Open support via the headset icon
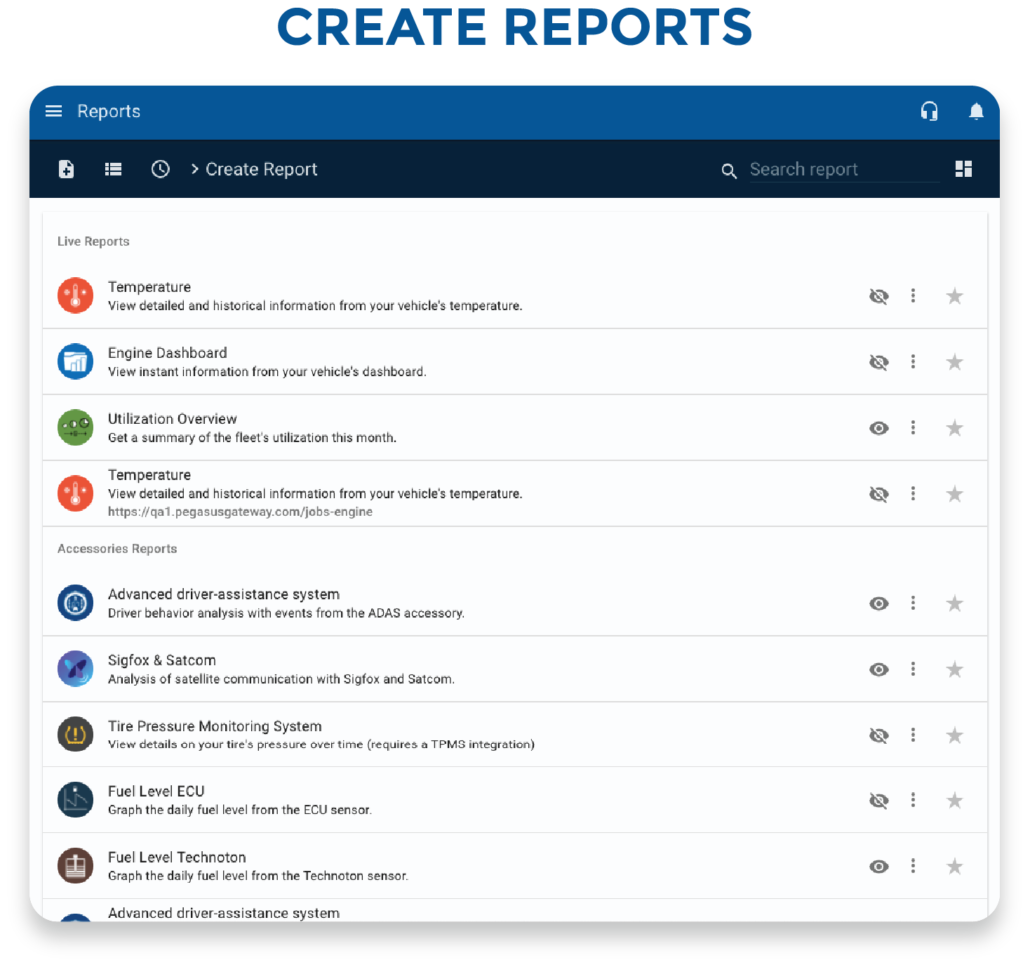This screenshot has height=967, width=1030. 929,111
